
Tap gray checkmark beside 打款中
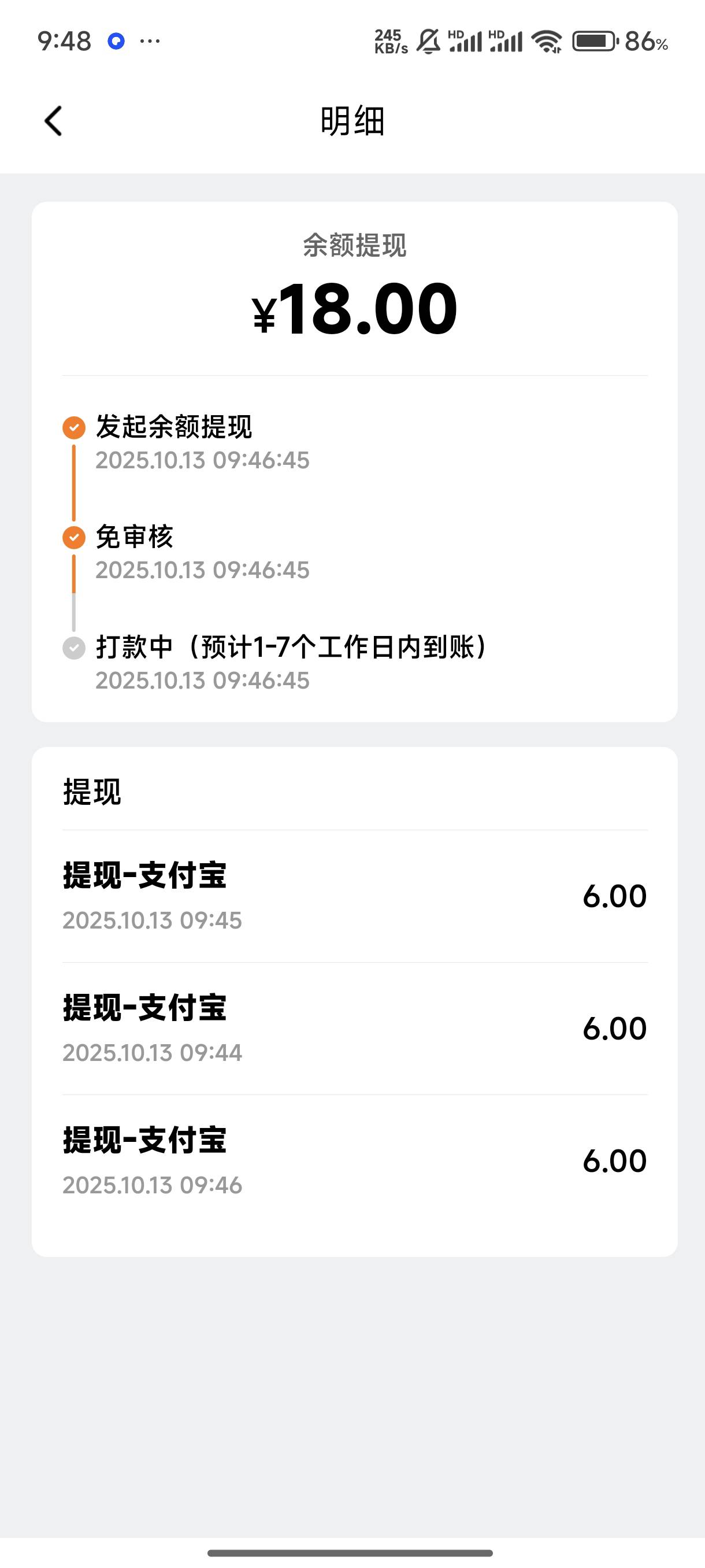pos(74,648)
